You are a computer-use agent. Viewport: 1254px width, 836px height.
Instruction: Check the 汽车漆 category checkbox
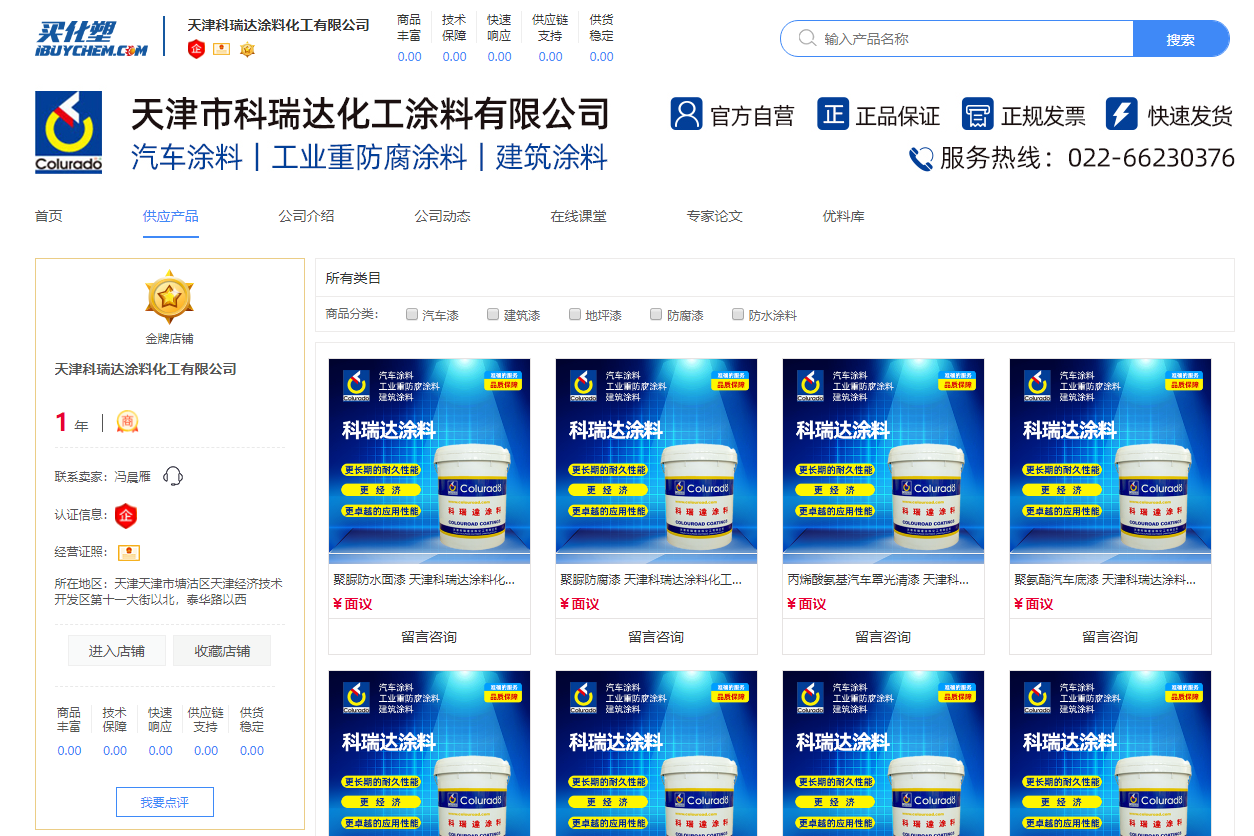tap(412, 314)
